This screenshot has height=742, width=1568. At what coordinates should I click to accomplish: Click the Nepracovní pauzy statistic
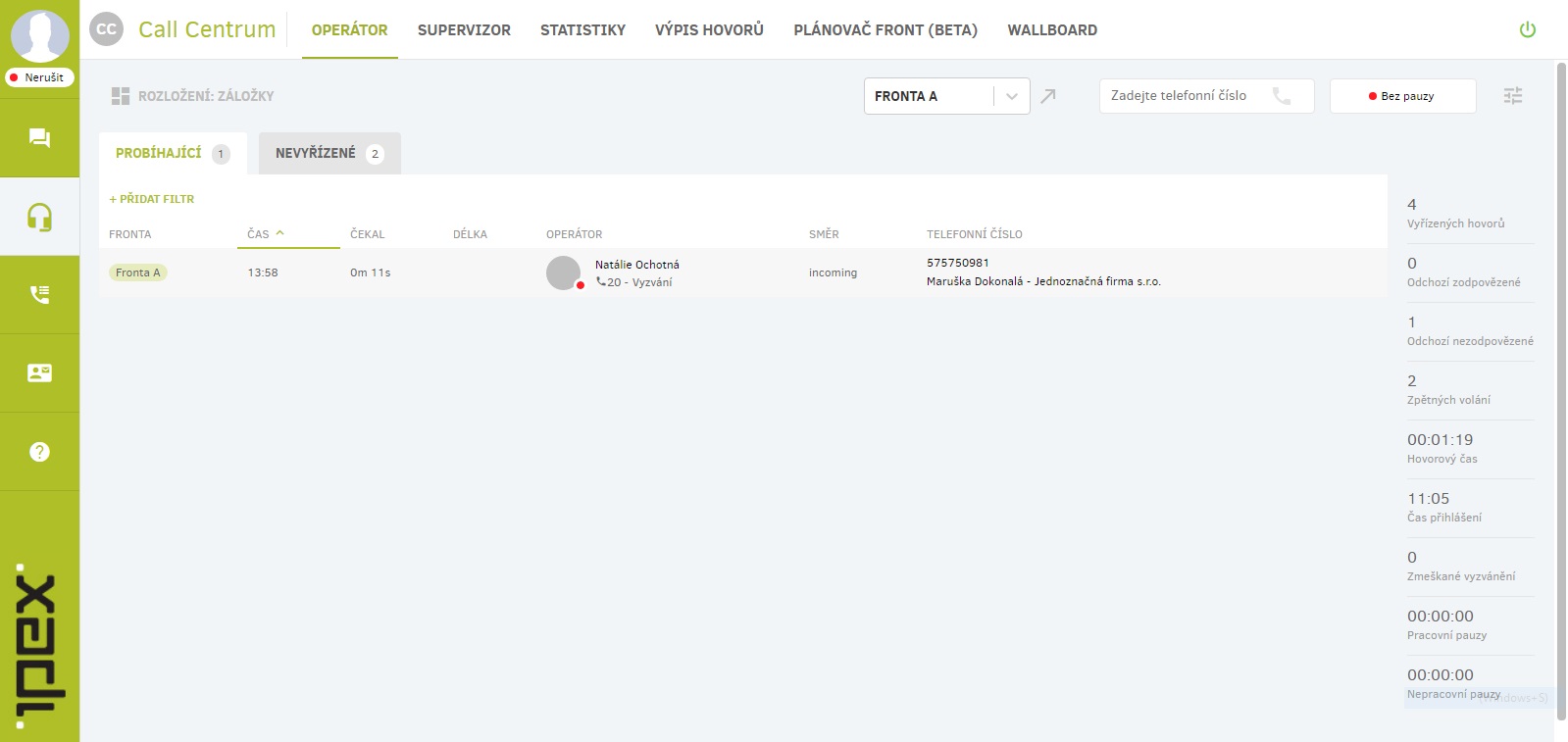(x=1454, y=684)
